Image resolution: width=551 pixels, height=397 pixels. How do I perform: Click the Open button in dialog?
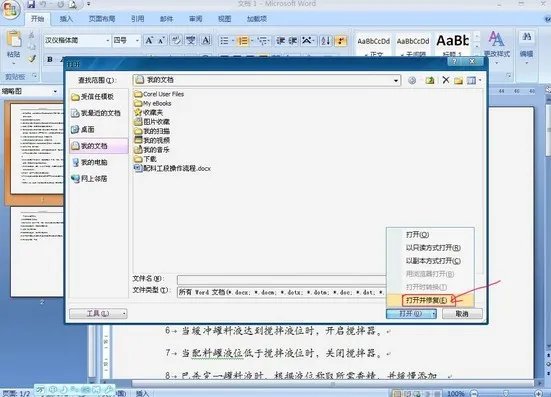click(x=409, y=313)
